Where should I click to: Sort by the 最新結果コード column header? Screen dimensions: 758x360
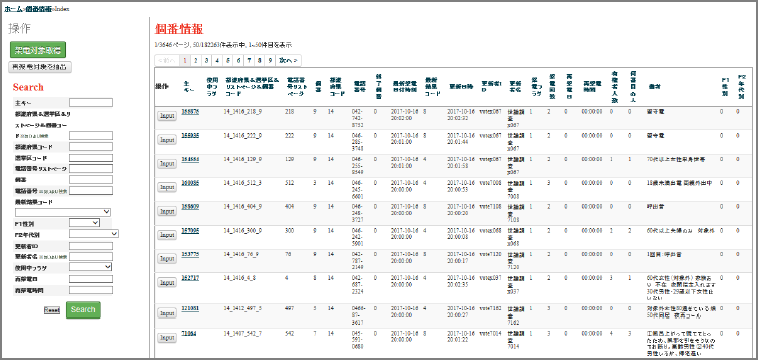(x=432, y=86)
